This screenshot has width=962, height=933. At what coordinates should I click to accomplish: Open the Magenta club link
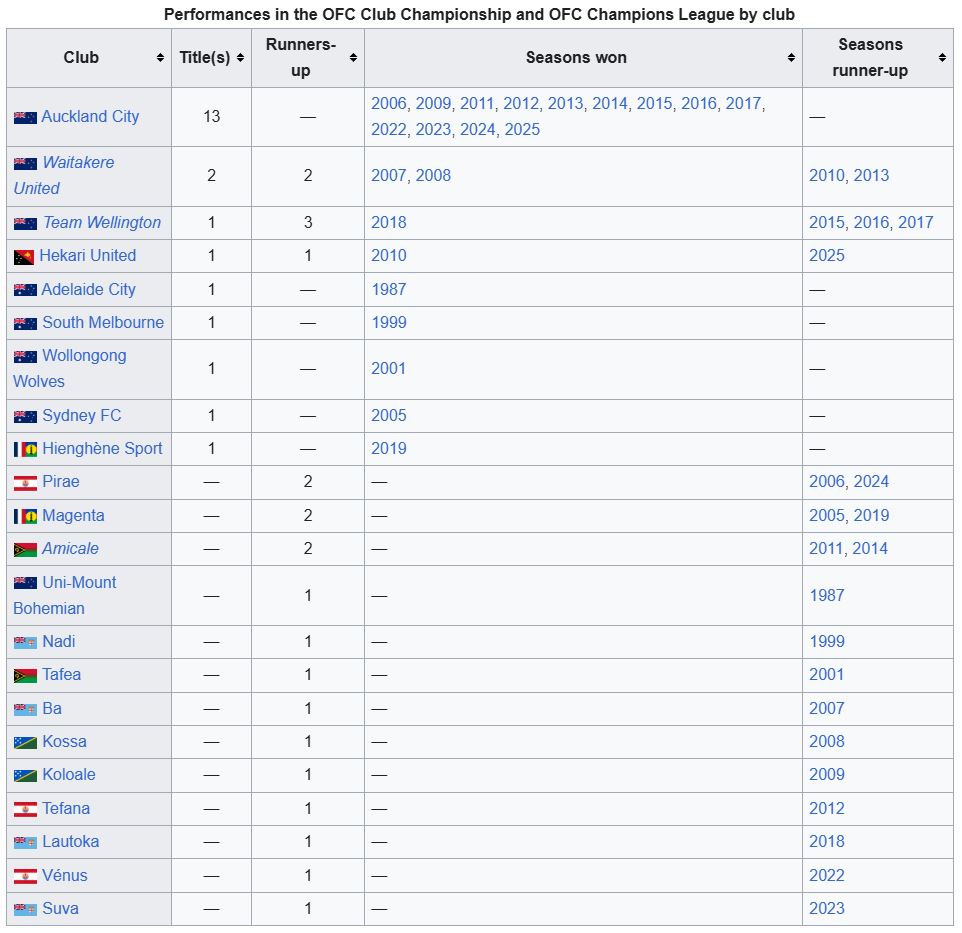[x=73, y=516]
